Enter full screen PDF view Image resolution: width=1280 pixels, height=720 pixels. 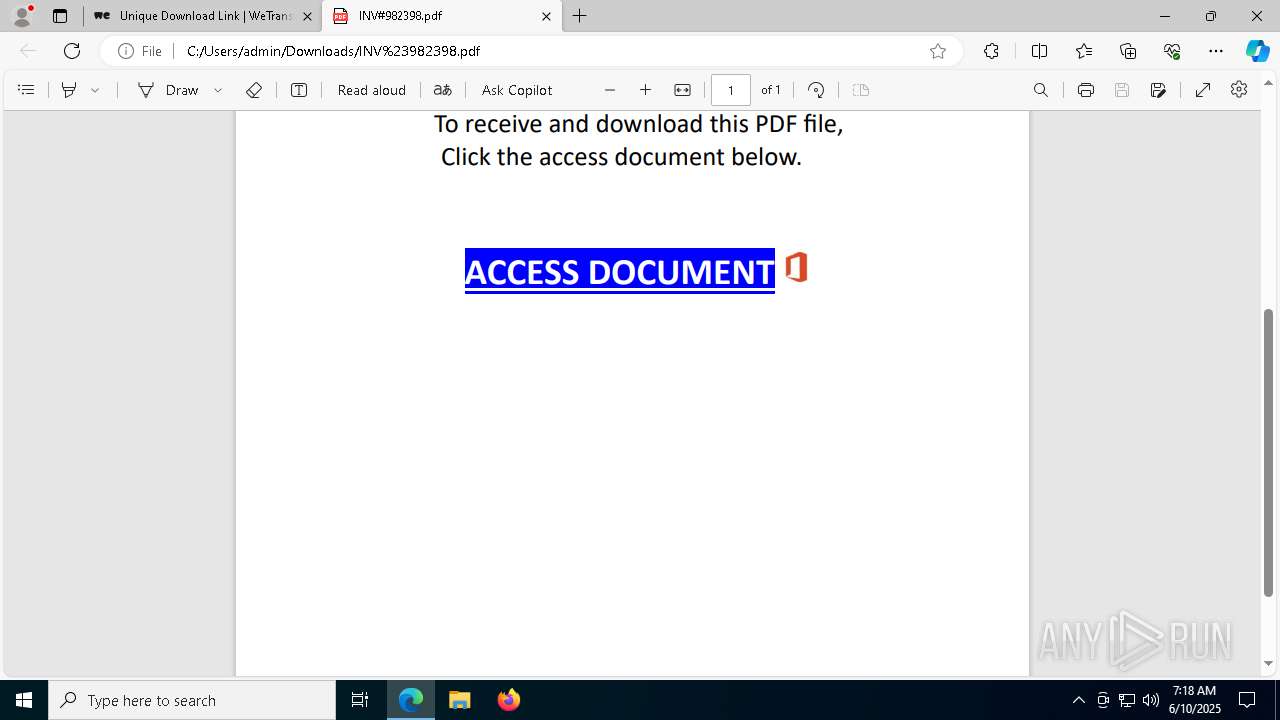click(1203, 90)
